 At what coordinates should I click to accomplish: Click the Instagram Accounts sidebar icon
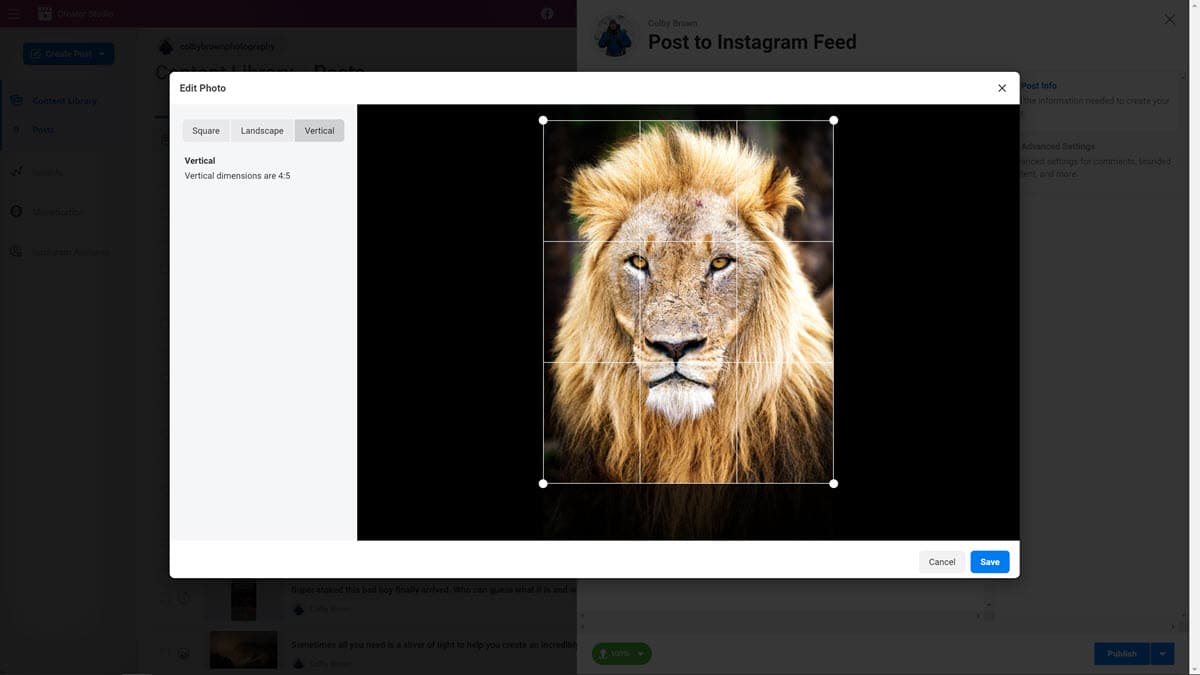(16, 252)
